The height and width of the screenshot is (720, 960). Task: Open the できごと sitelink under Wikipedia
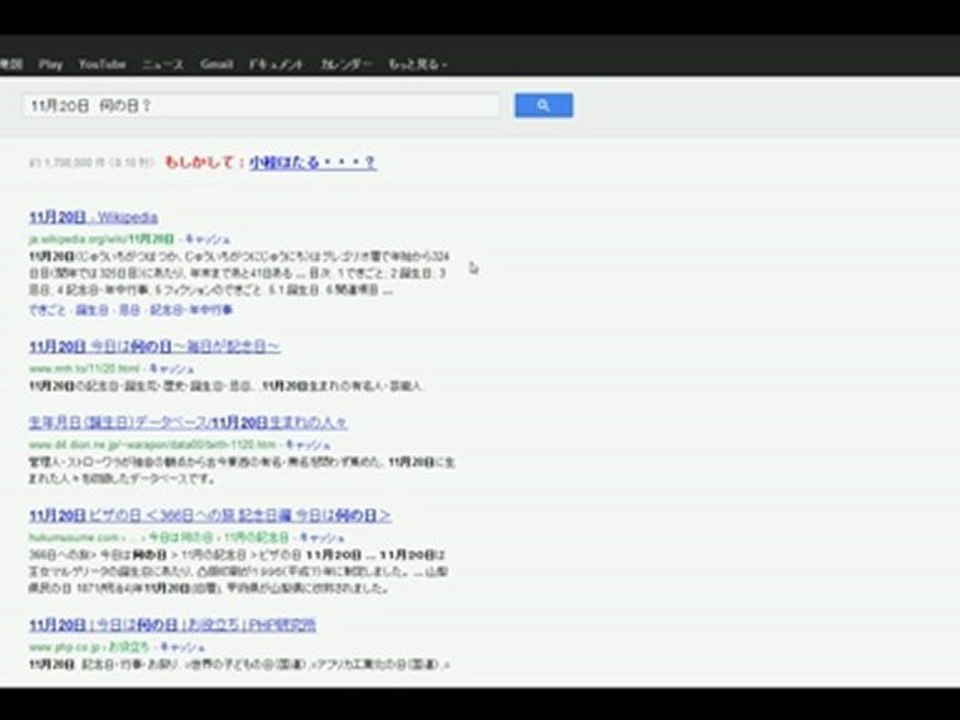click(x=47, y=310)
